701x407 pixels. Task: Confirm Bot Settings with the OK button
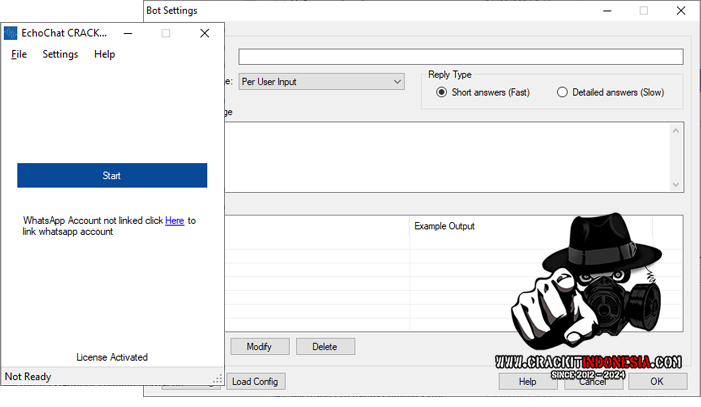[656, 381]
